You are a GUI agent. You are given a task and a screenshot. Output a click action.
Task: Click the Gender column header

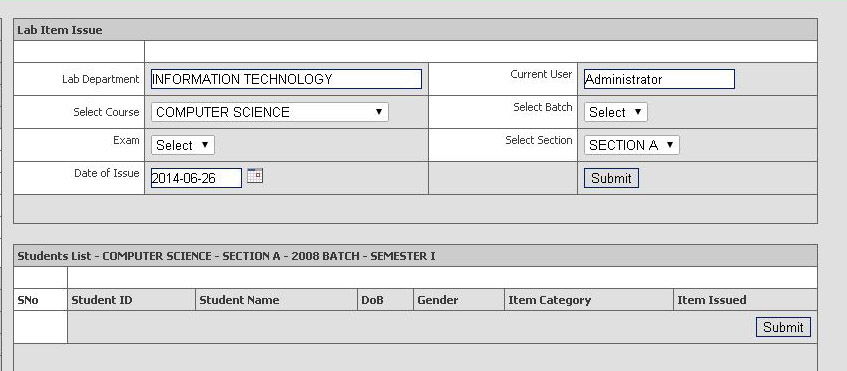(x=438, y=300)
